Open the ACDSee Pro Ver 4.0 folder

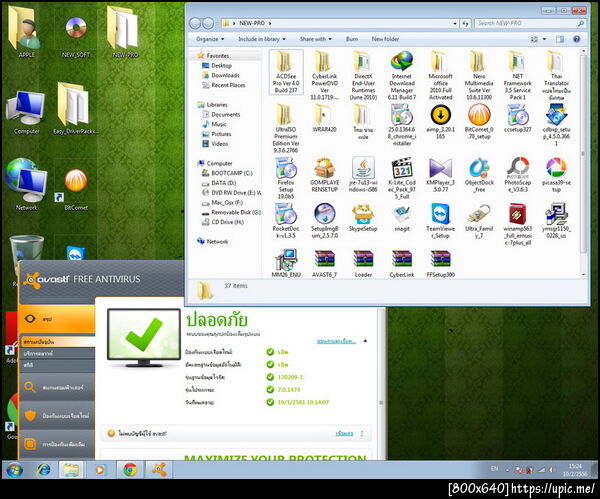[286, 72]
